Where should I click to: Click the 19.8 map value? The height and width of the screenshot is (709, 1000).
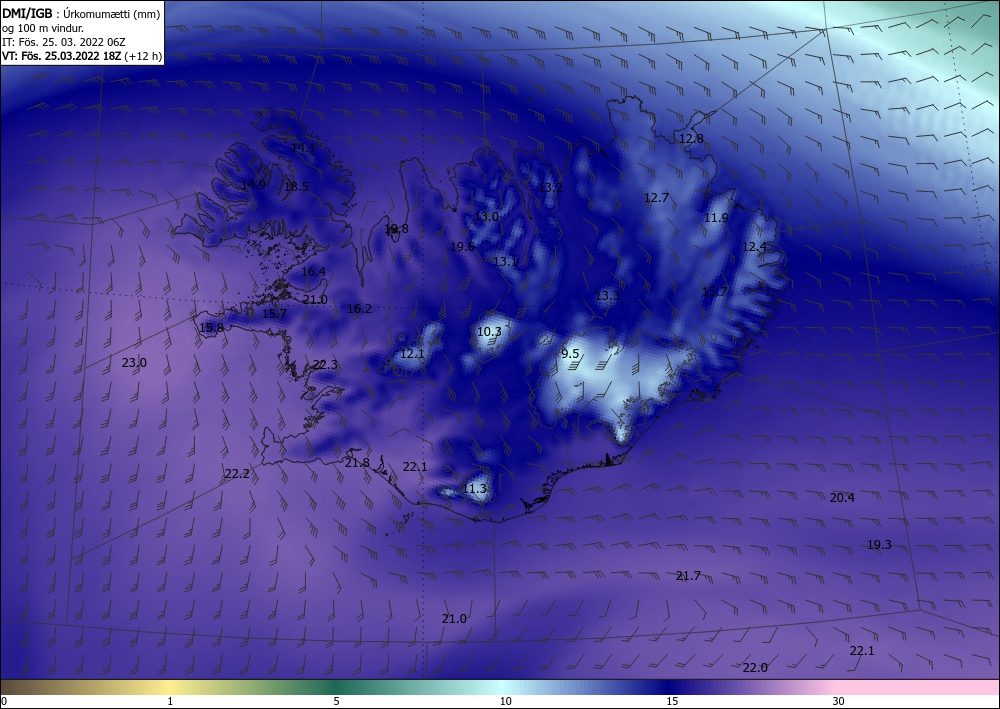point(397,228)
